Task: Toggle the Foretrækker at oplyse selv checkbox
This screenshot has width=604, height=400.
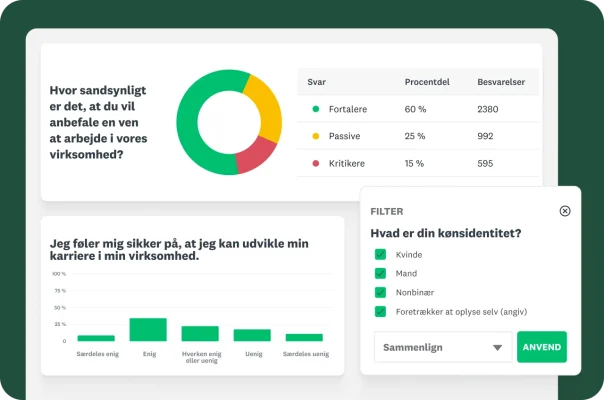Action: coord(380,311)
